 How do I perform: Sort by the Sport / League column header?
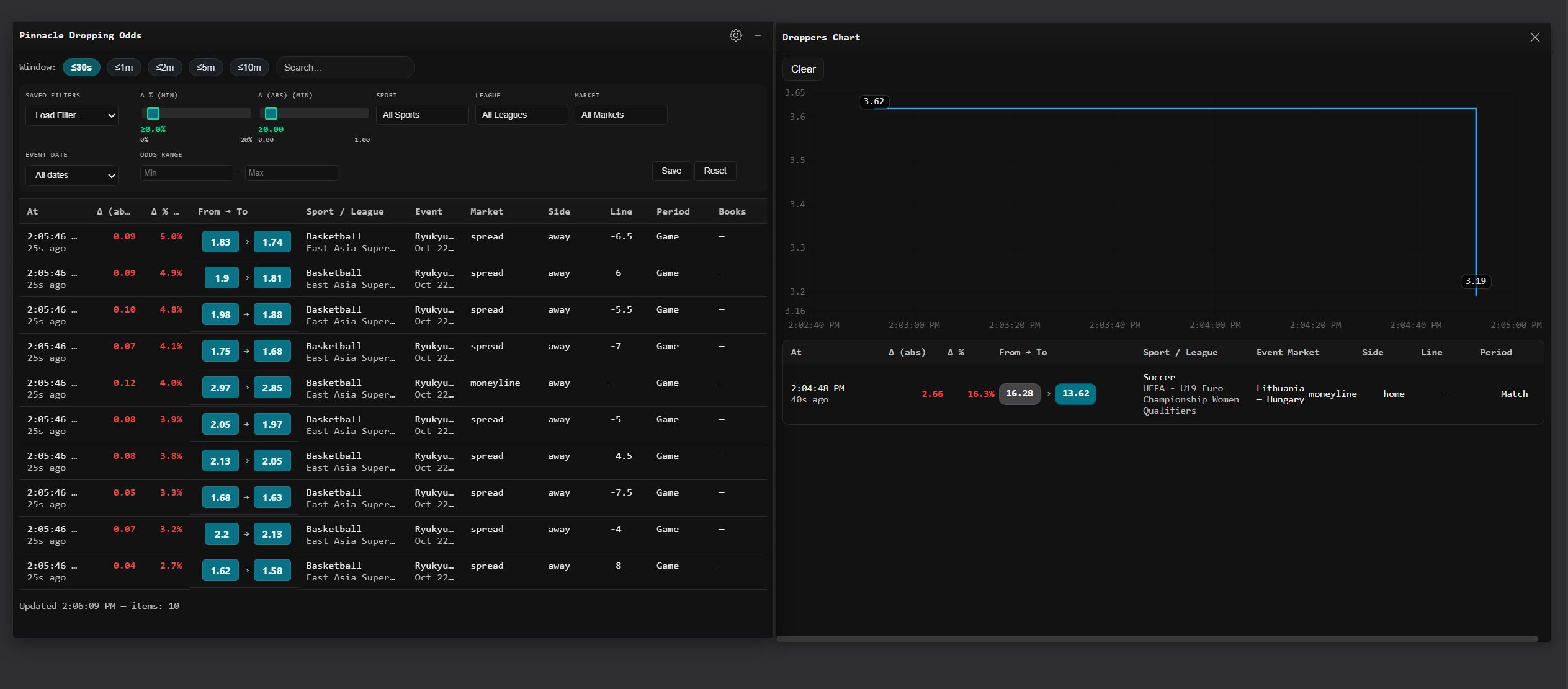click(344, 211)
